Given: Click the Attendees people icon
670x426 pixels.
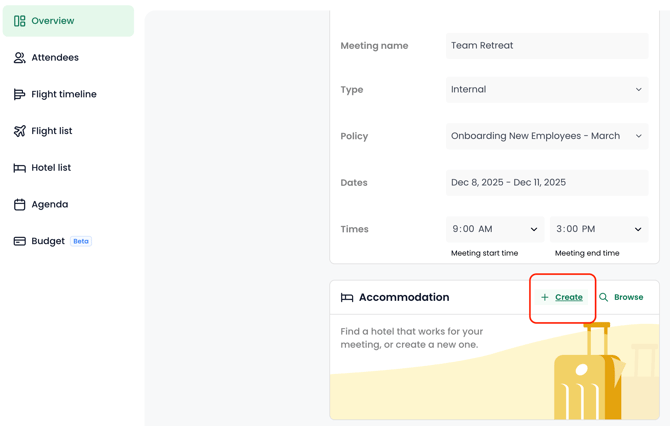Looking at the screenshot, I should [x=19, y=58].
